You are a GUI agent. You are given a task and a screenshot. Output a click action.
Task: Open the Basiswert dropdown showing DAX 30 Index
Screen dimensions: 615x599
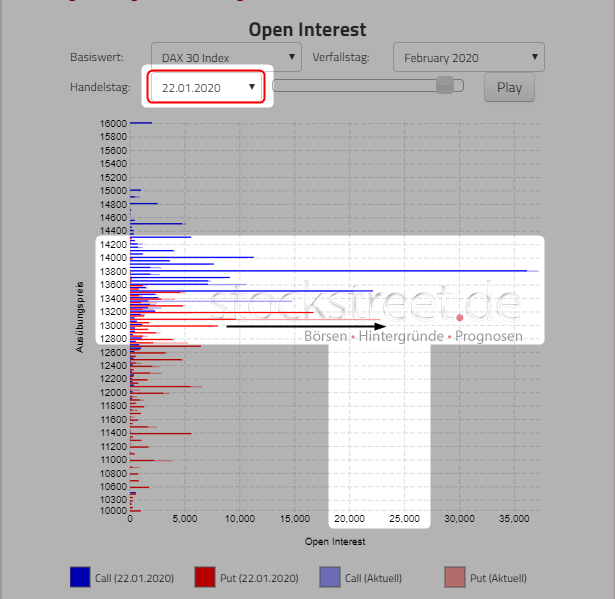click(225, 58)
